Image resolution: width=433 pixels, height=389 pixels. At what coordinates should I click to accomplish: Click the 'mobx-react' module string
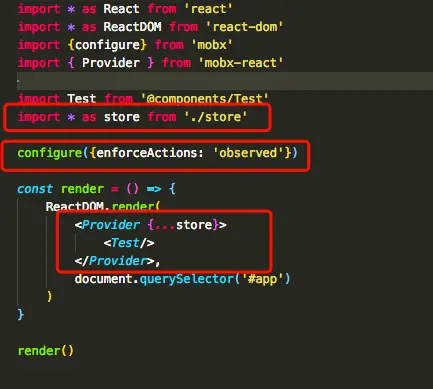click(x=241, y=63)
